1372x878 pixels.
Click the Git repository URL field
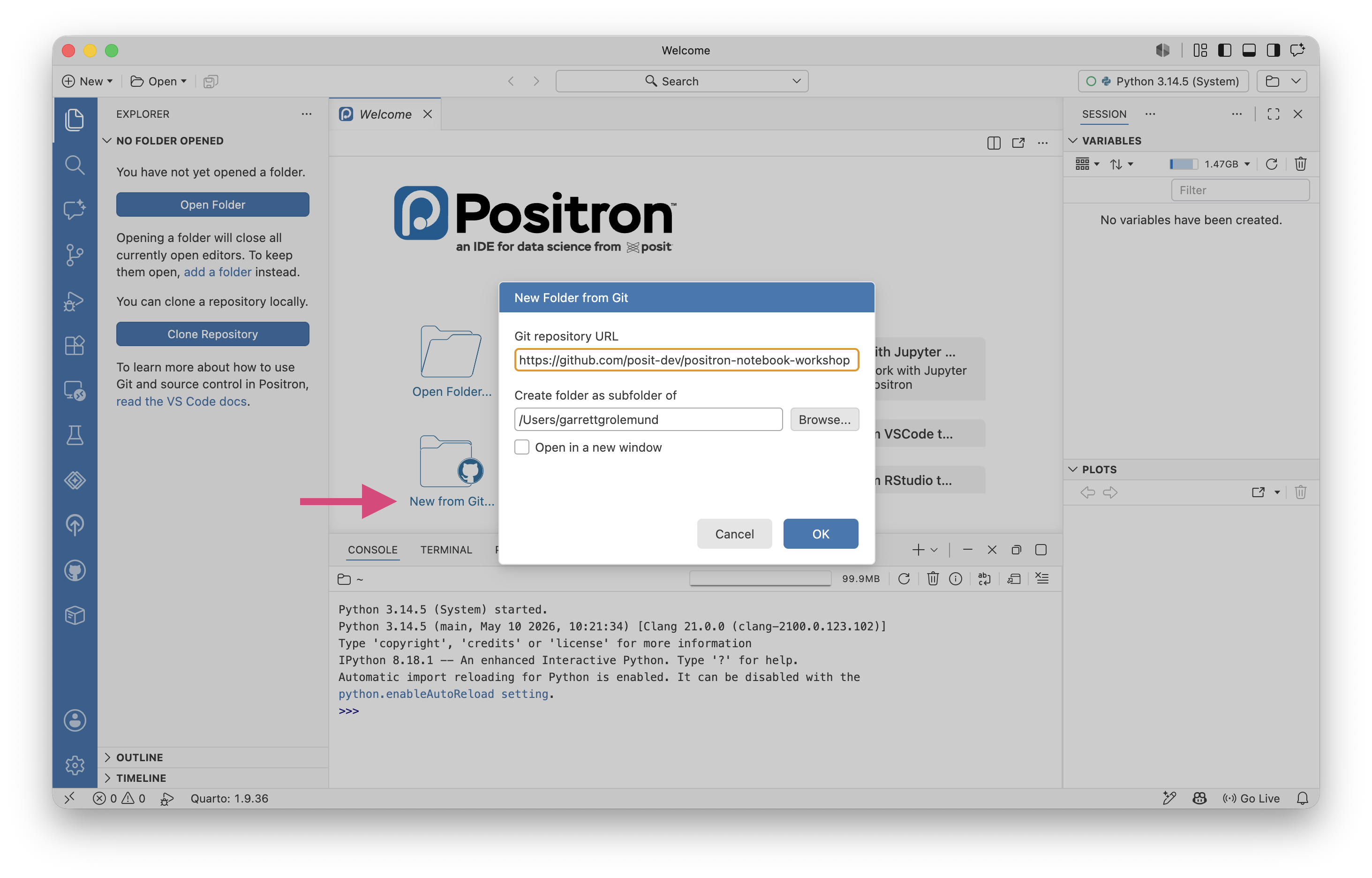[686, 360]
